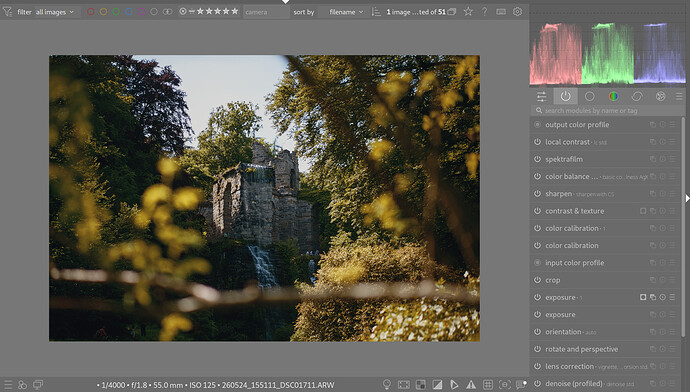Toggle the green color label filter
Image resolution: width=690 pixels, height=392 pixels.
pyautogui.click(x=116, y=12)
